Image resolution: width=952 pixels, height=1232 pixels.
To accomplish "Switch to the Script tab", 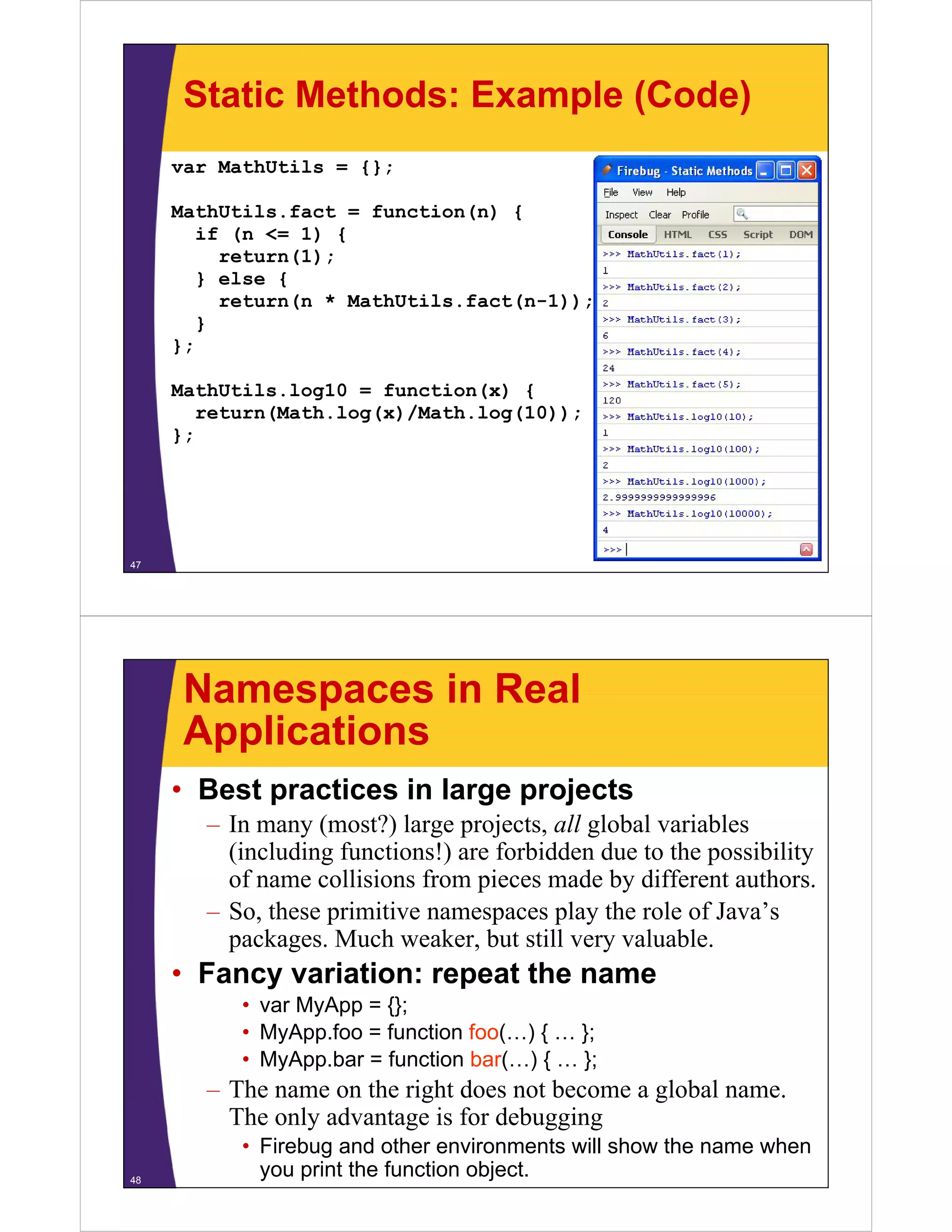I will coord(757,235).
